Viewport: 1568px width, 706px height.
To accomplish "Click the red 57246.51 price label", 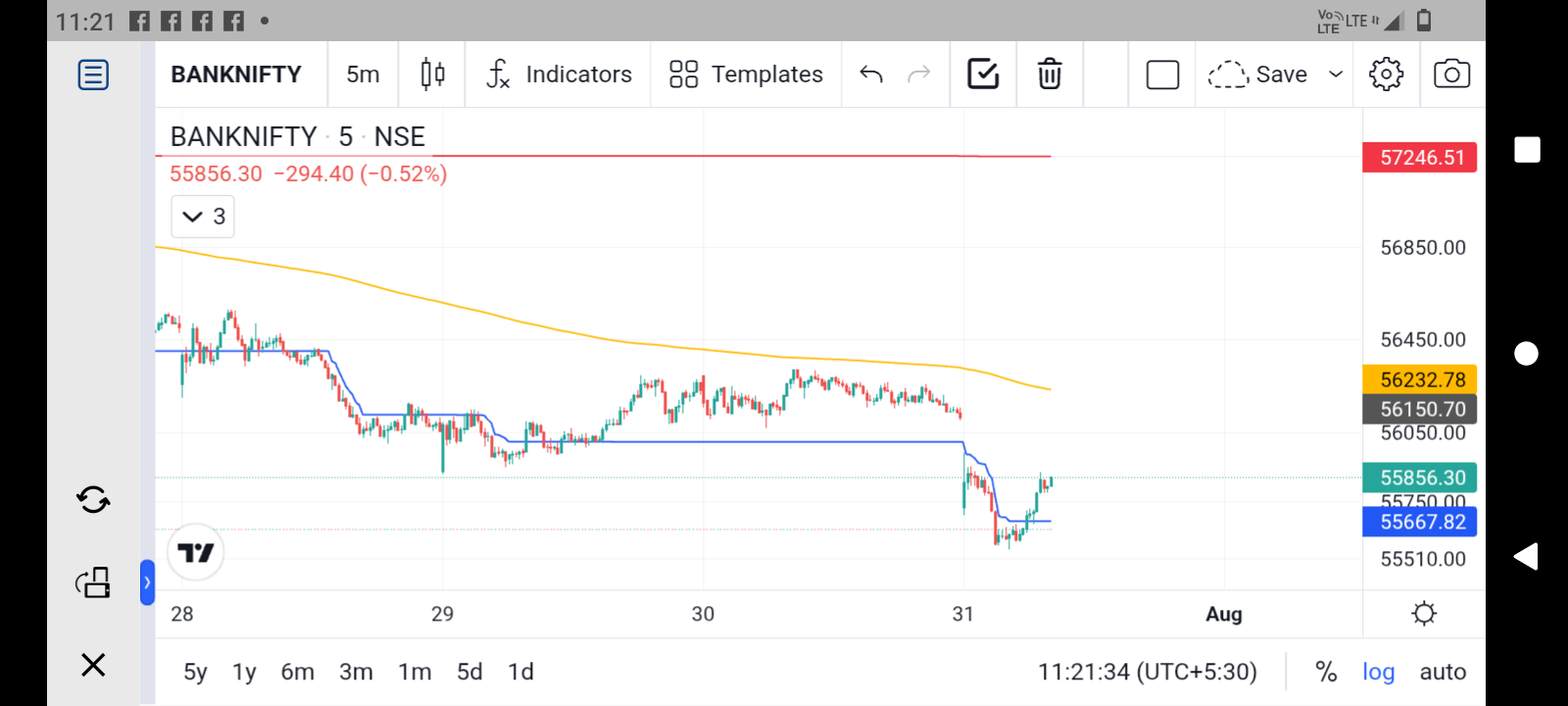I will coord(1420,158).
